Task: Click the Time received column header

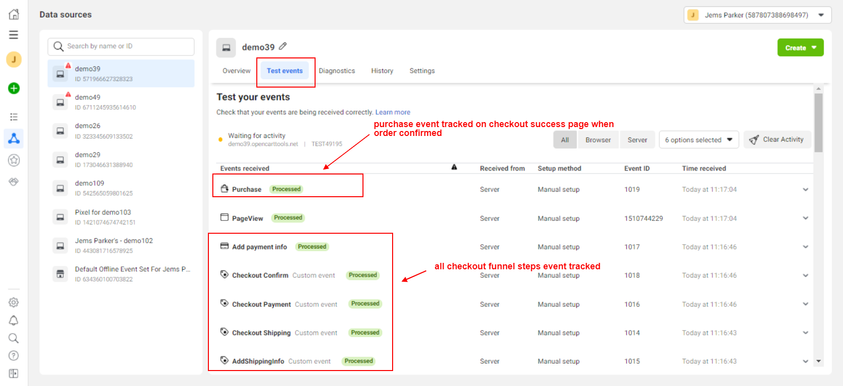Action: 704,168
